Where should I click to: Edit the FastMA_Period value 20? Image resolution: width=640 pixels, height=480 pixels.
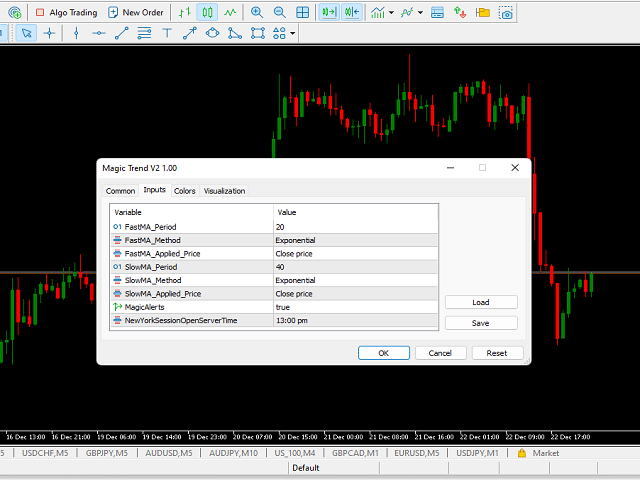[356, 227]
